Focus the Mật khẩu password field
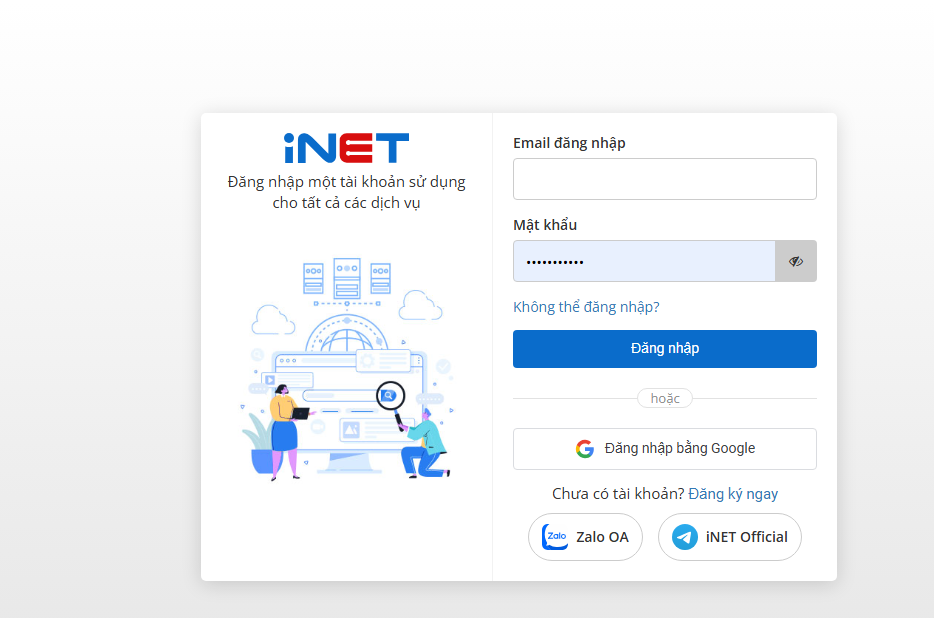This screenshot has width=934, height=618. pyautogui.click(x=644, y=261)
